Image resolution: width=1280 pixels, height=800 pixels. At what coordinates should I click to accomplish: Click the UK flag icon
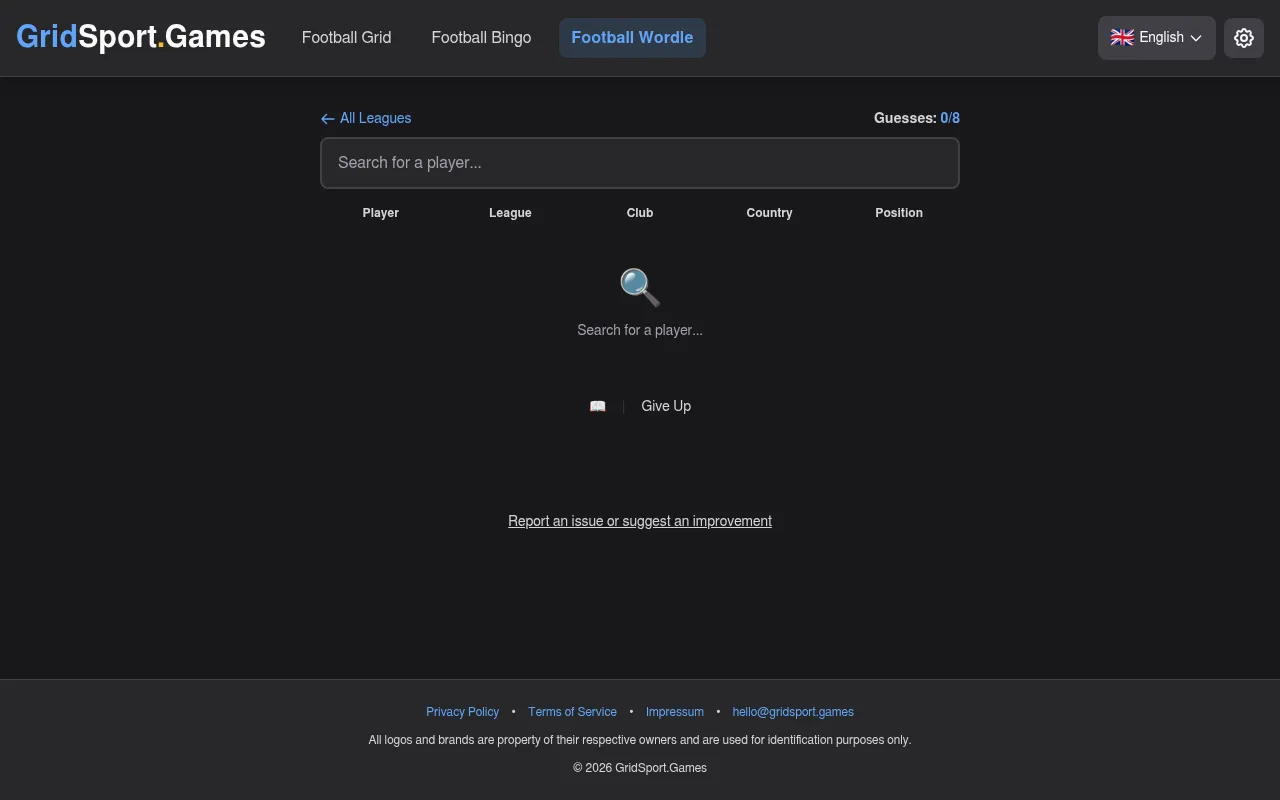[1122, 37]
